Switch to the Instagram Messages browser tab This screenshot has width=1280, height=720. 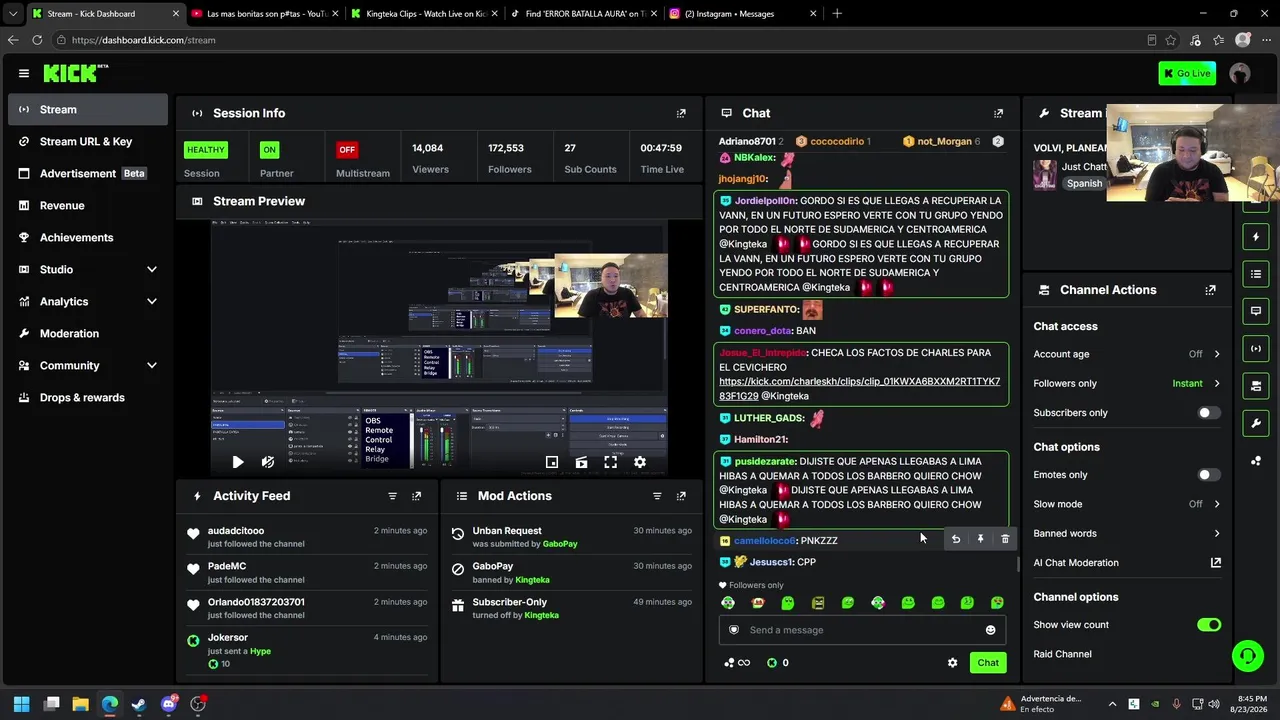(x=742, y=14)
